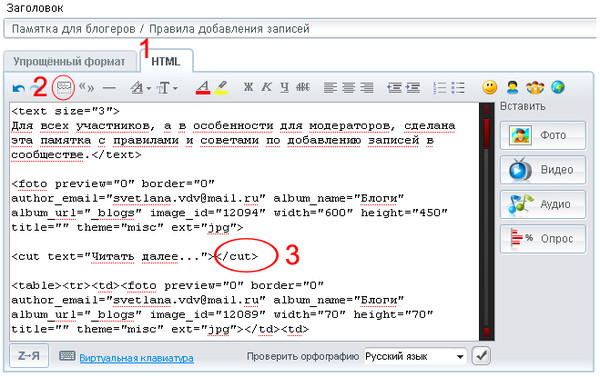Open the smiley emoticon picker
The width and height of the screenshot is (600, 377).
(x=489, y=87)
